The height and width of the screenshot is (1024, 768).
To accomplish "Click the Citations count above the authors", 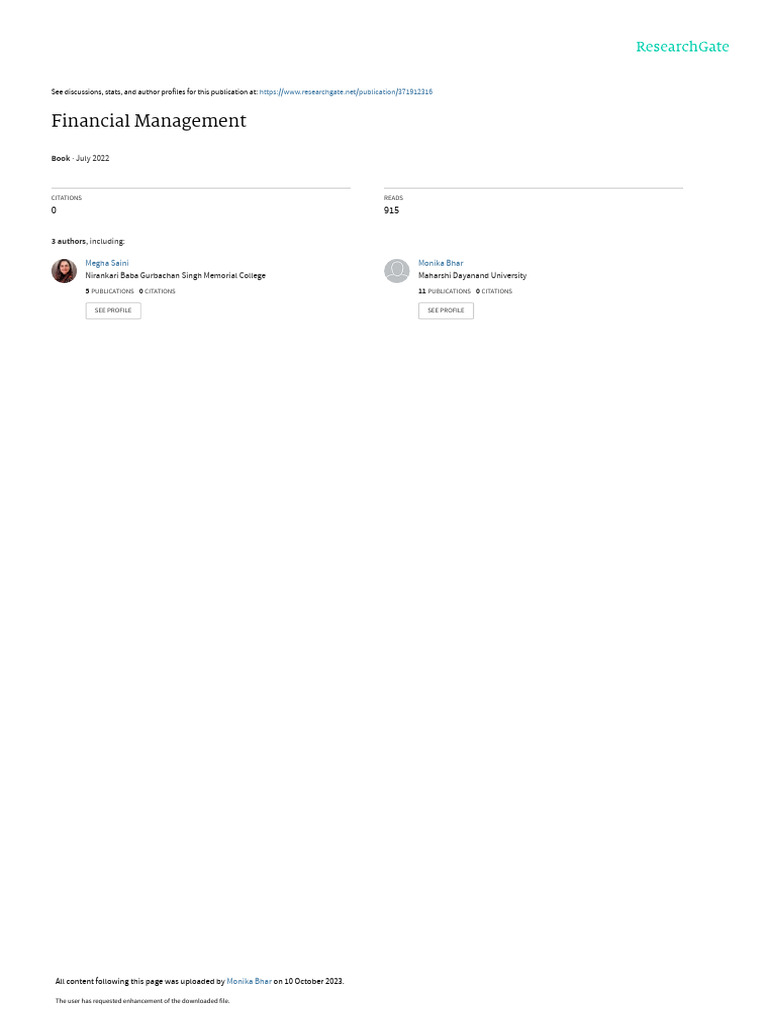I will [54, 210].
